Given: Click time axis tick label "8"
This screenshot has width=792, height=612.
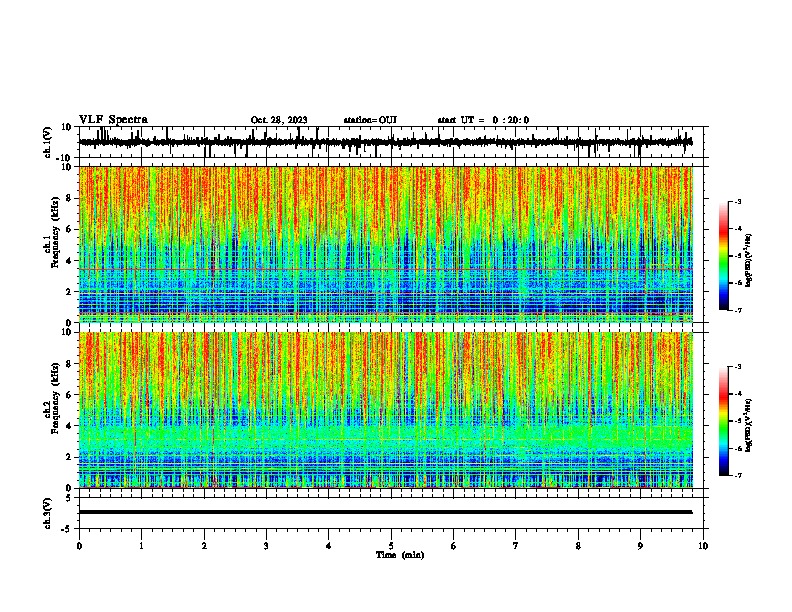Looking at the screenshot, I should click(578, 546).
